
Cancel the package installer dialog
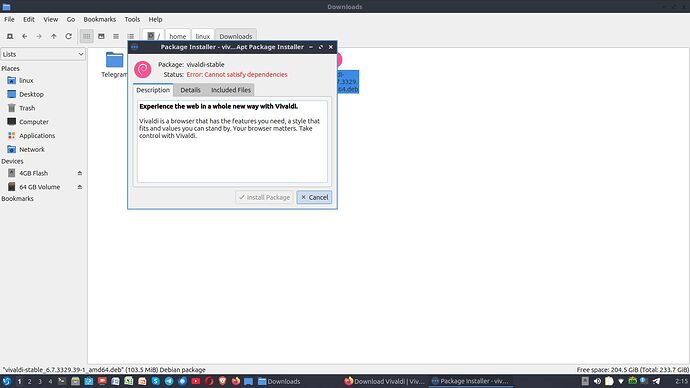314,198
